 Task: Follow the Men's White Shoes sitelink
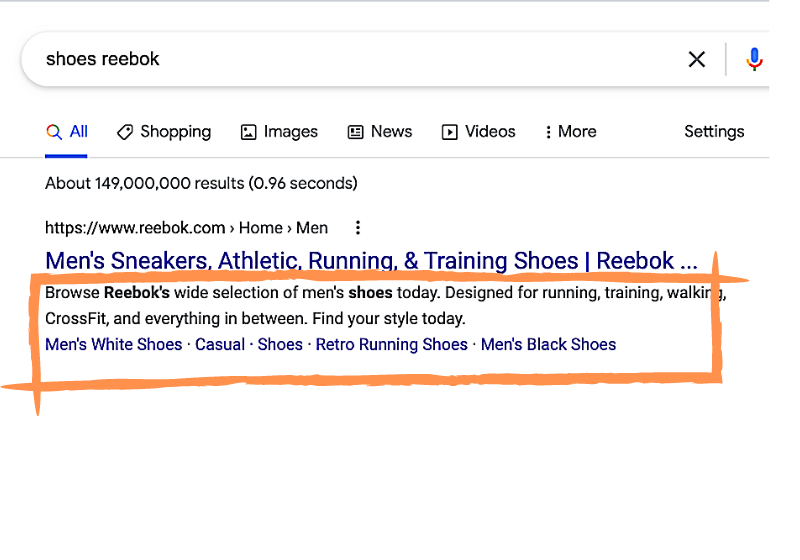(114, 344)
